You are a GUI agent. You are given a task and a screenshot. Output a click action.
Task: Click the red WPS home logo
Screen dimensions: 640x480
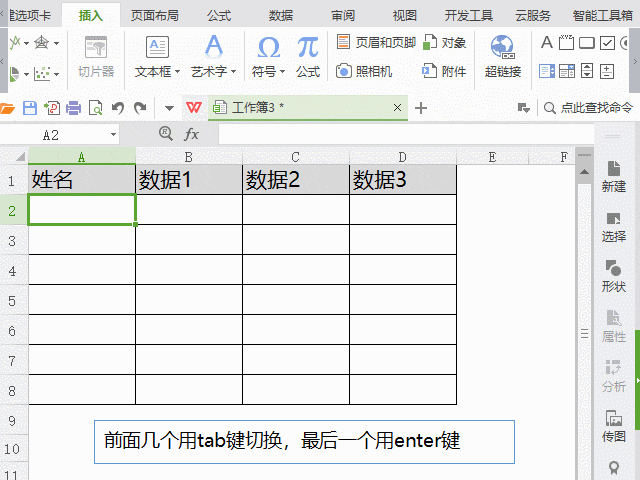coord(193,108)
